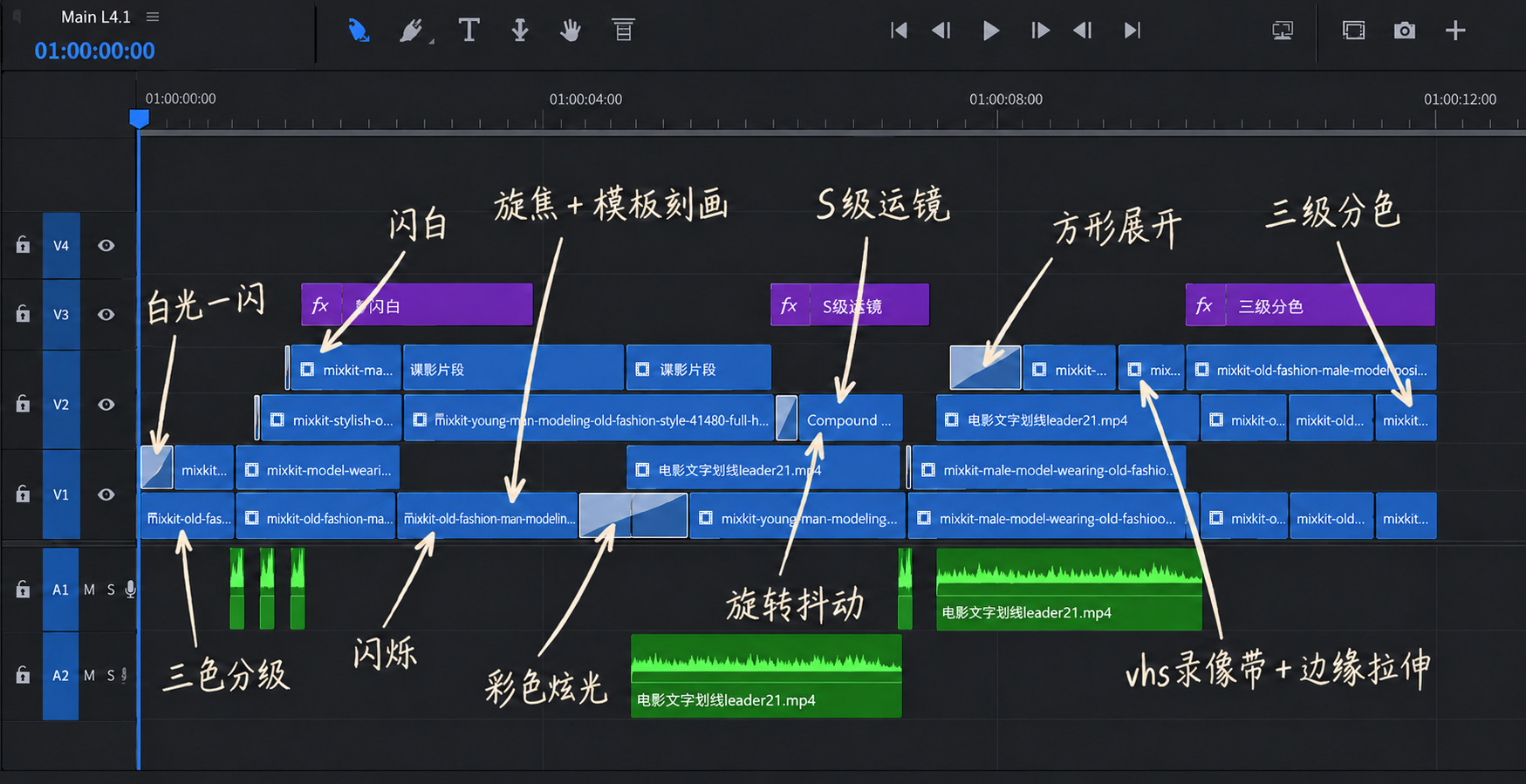1526x784 pixels.
Task: Hide track V2 with eye icon
Action: click(106, 405)
